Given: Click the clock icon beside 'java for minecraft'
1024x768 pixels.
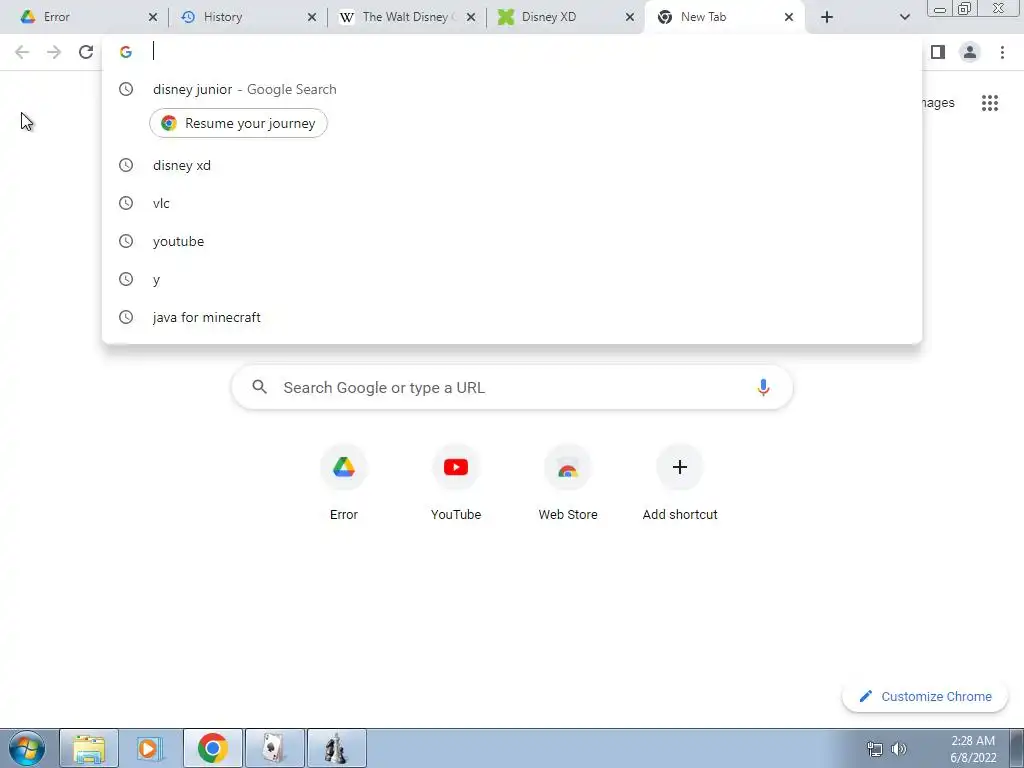Looking at the screenshot, I should point(126,317).
